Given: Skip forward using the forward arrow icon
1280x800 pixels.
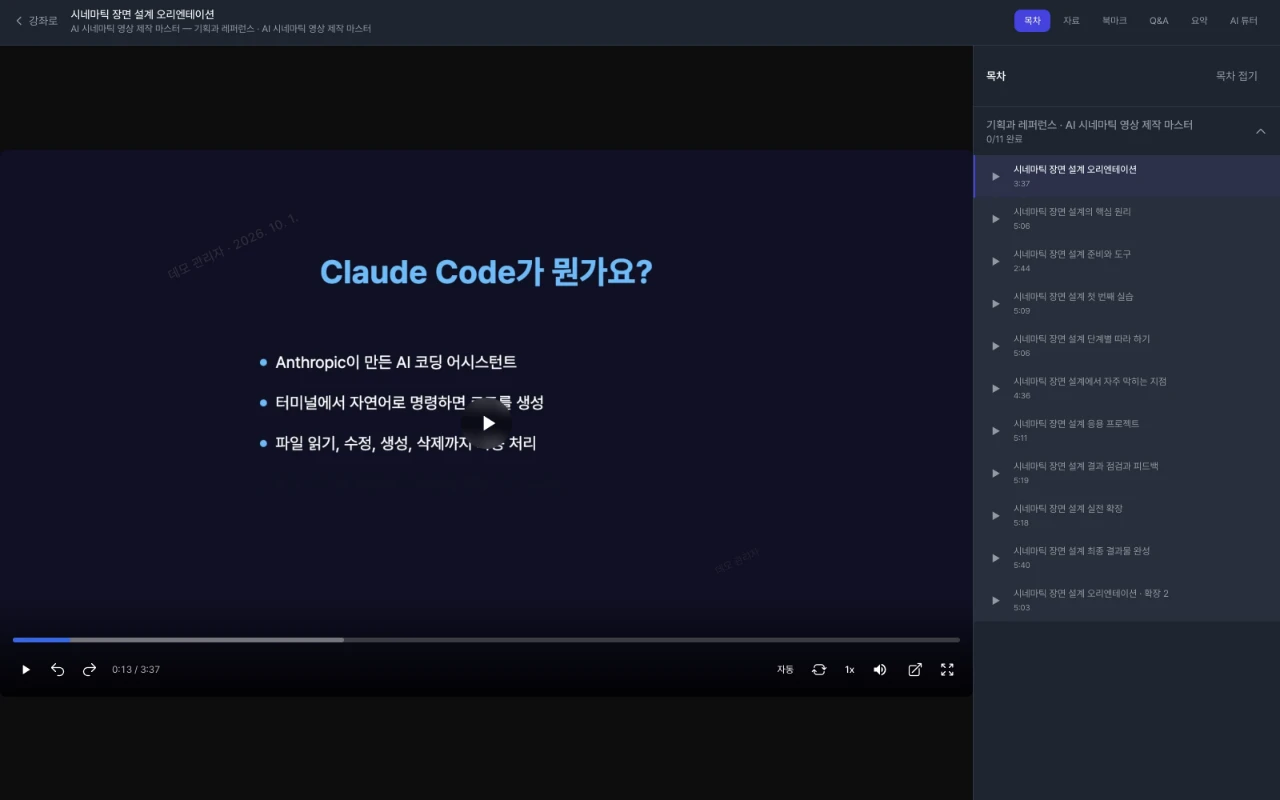Looking at the screenshot, I should pyautogui.click(x=89, y=670).
